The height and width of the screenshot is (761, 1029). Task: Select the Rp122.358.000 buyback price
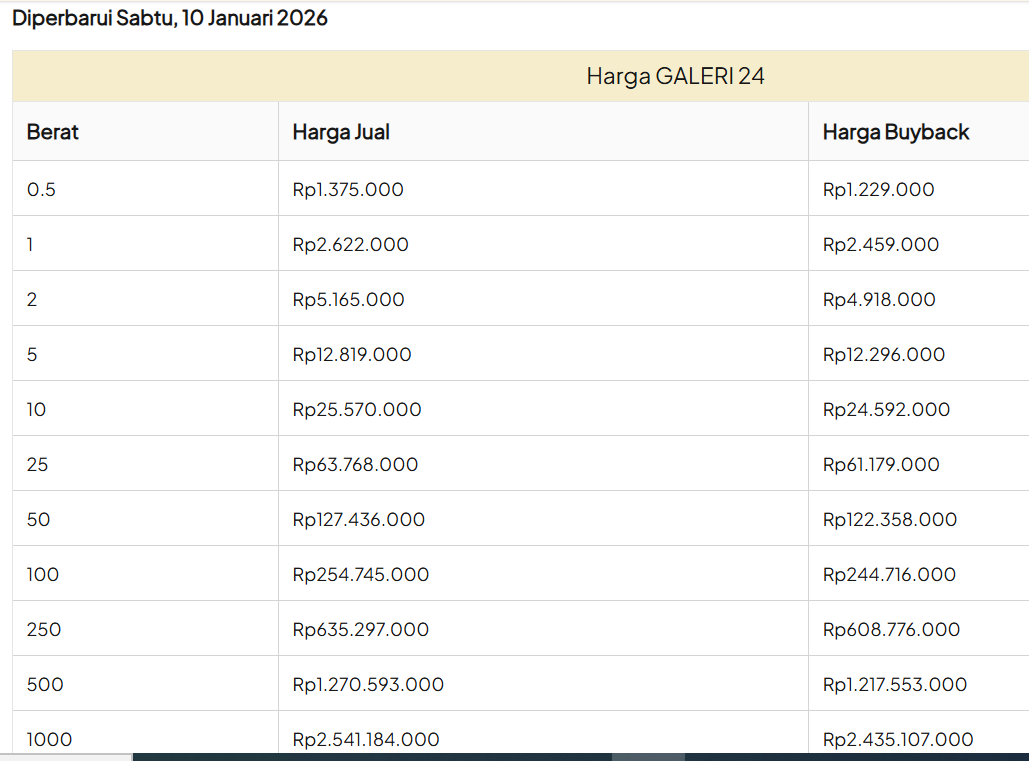click(889, 520)
